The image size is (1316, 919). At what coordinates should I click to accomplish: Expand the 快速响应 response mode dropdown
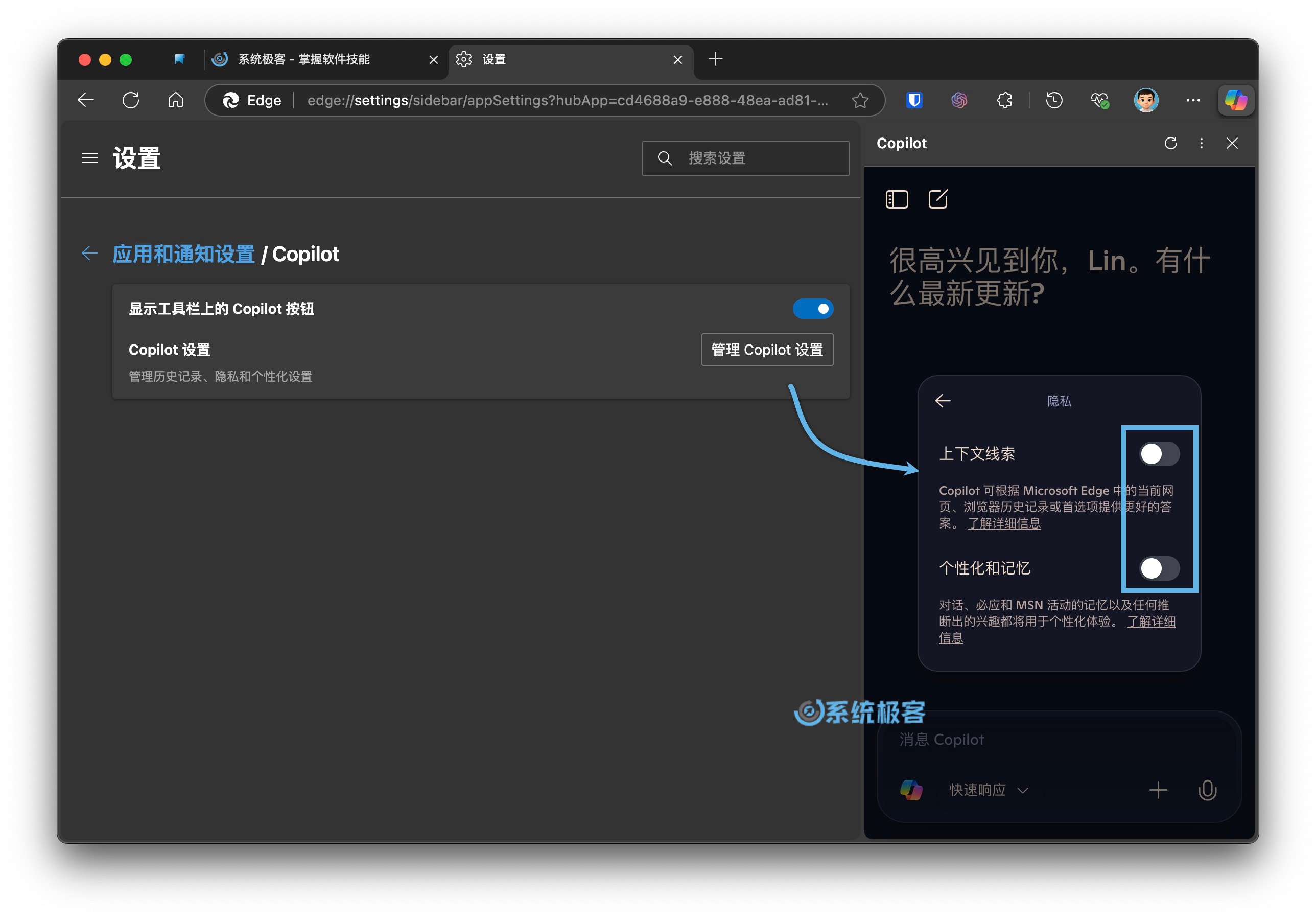988,790
